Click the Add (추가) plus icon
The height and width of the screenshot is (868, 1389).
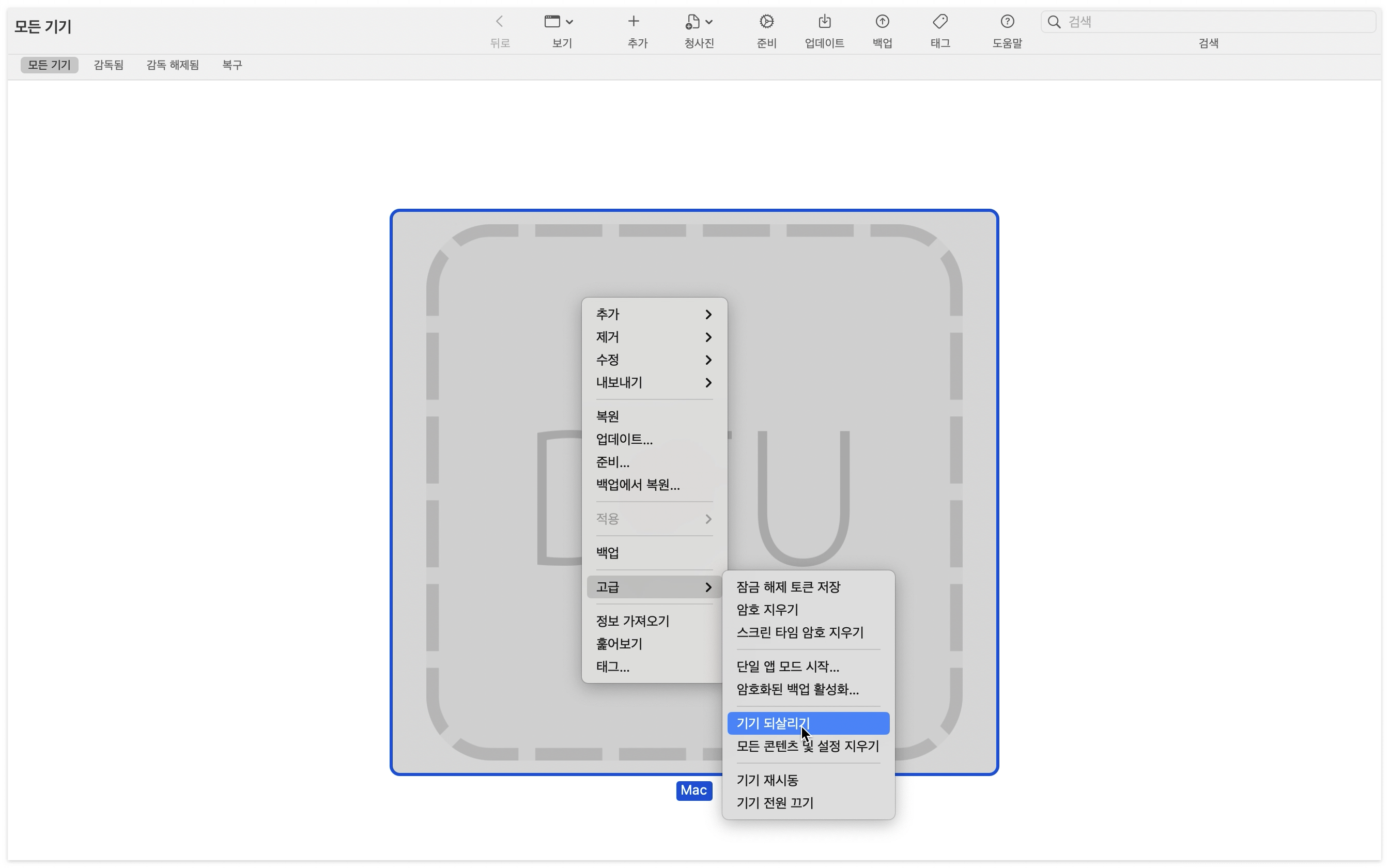click(633, 22)
